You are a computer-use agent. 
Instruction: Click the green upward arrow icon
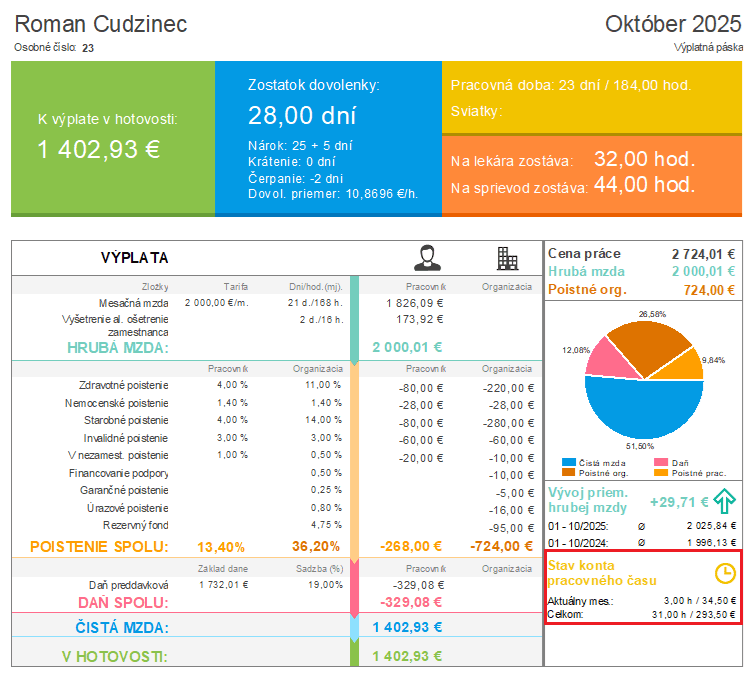click(x=725, y=500)
